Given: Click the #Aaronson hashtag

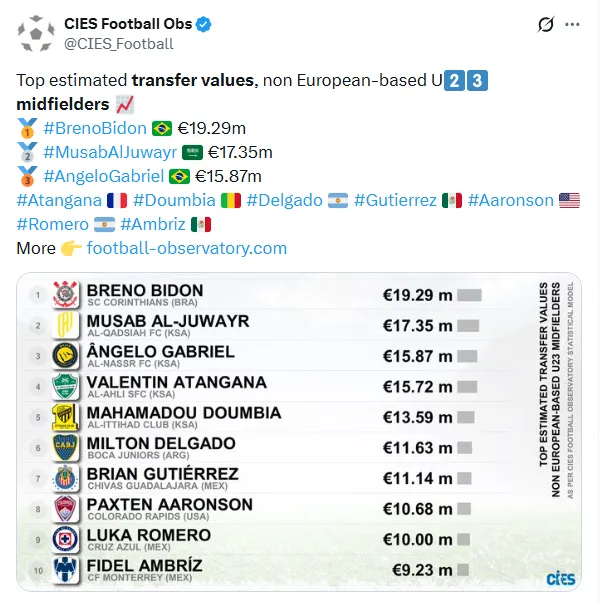Looking at the screenshot, I should click(x=510, y=200).
